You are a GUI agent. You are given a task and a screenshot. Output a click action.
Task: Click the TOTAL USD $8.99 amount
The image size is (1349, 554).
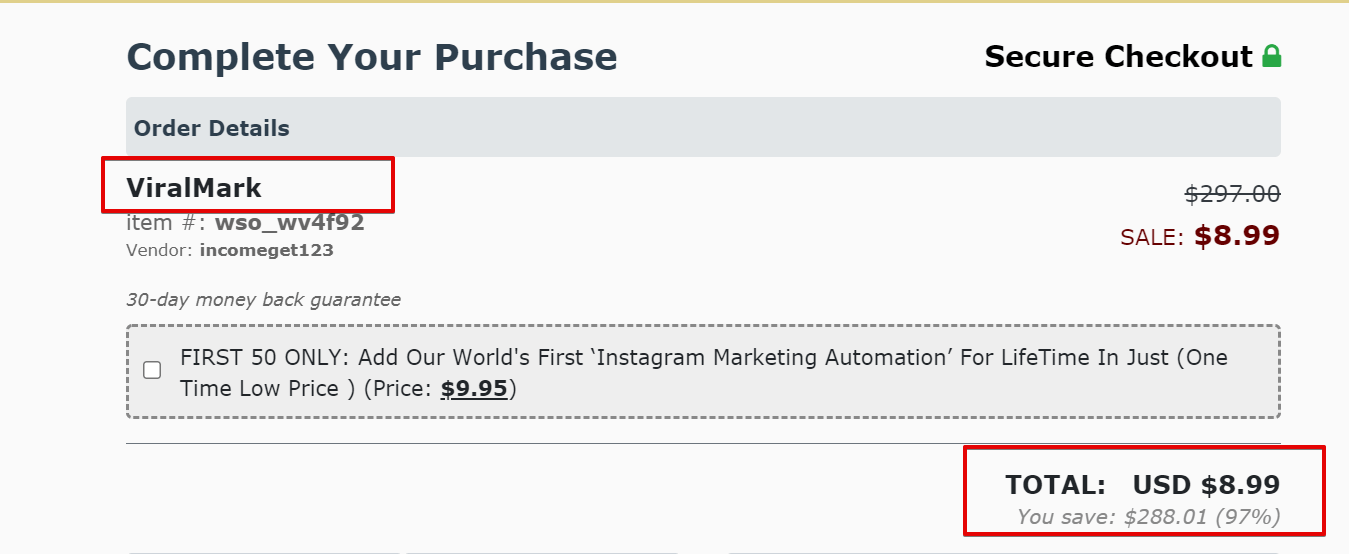1206,485
